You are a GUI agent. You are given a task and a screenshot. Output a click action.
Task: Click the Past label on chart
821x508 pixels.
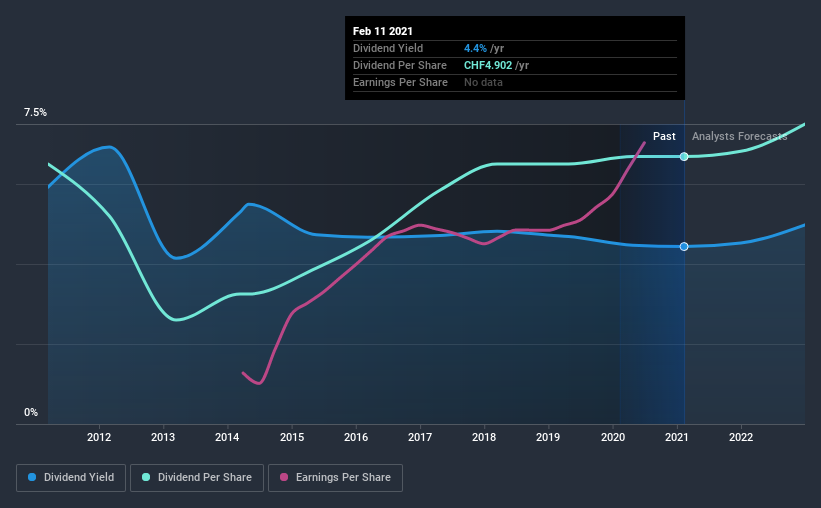point(664,136)
